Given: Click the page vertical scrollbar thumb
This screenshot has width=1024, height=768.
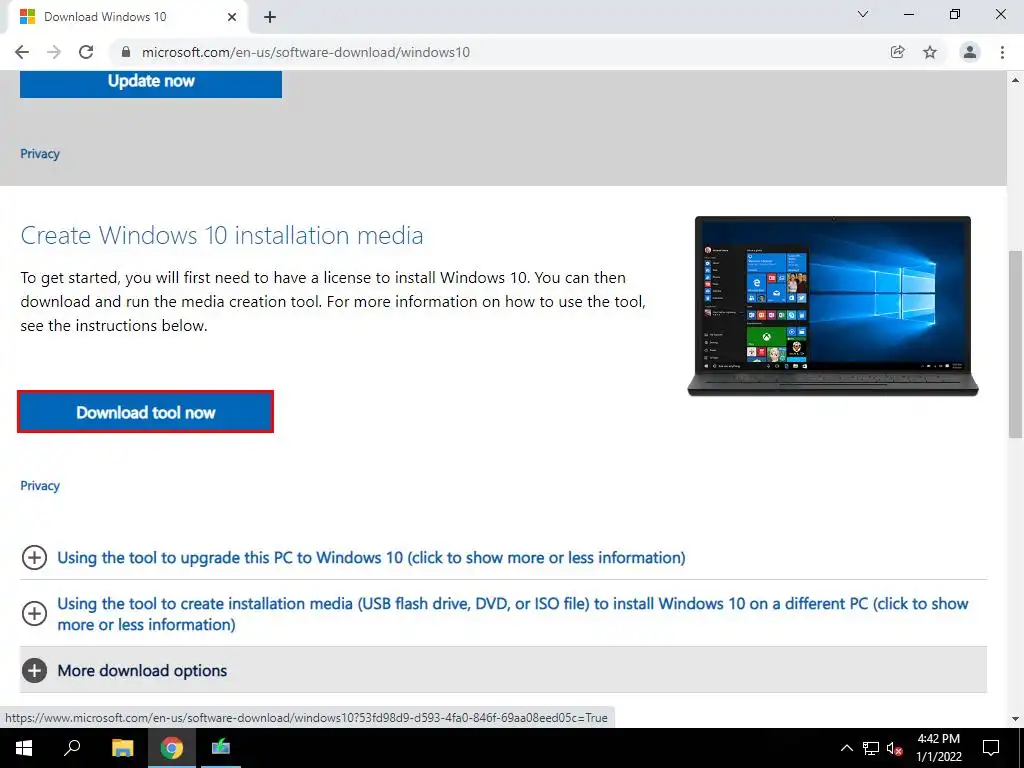Looking at the screenshot, I should (1015, 344).
